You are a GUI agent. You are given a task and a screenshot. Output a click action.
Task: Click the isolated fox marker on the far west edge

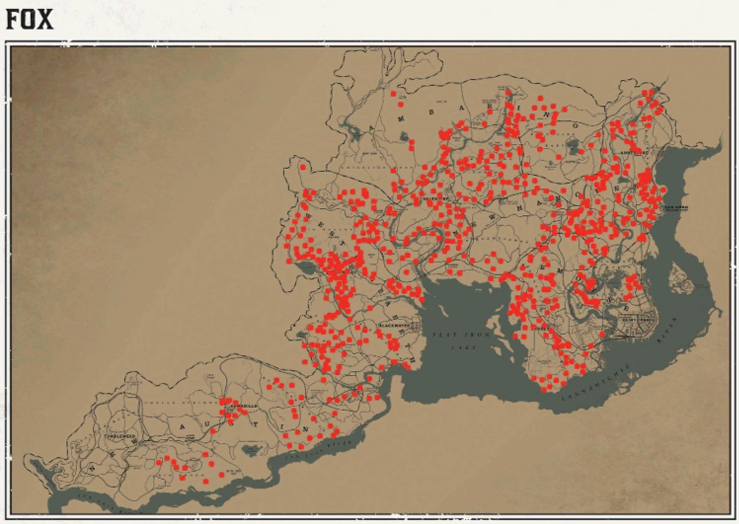click(303, 167)
